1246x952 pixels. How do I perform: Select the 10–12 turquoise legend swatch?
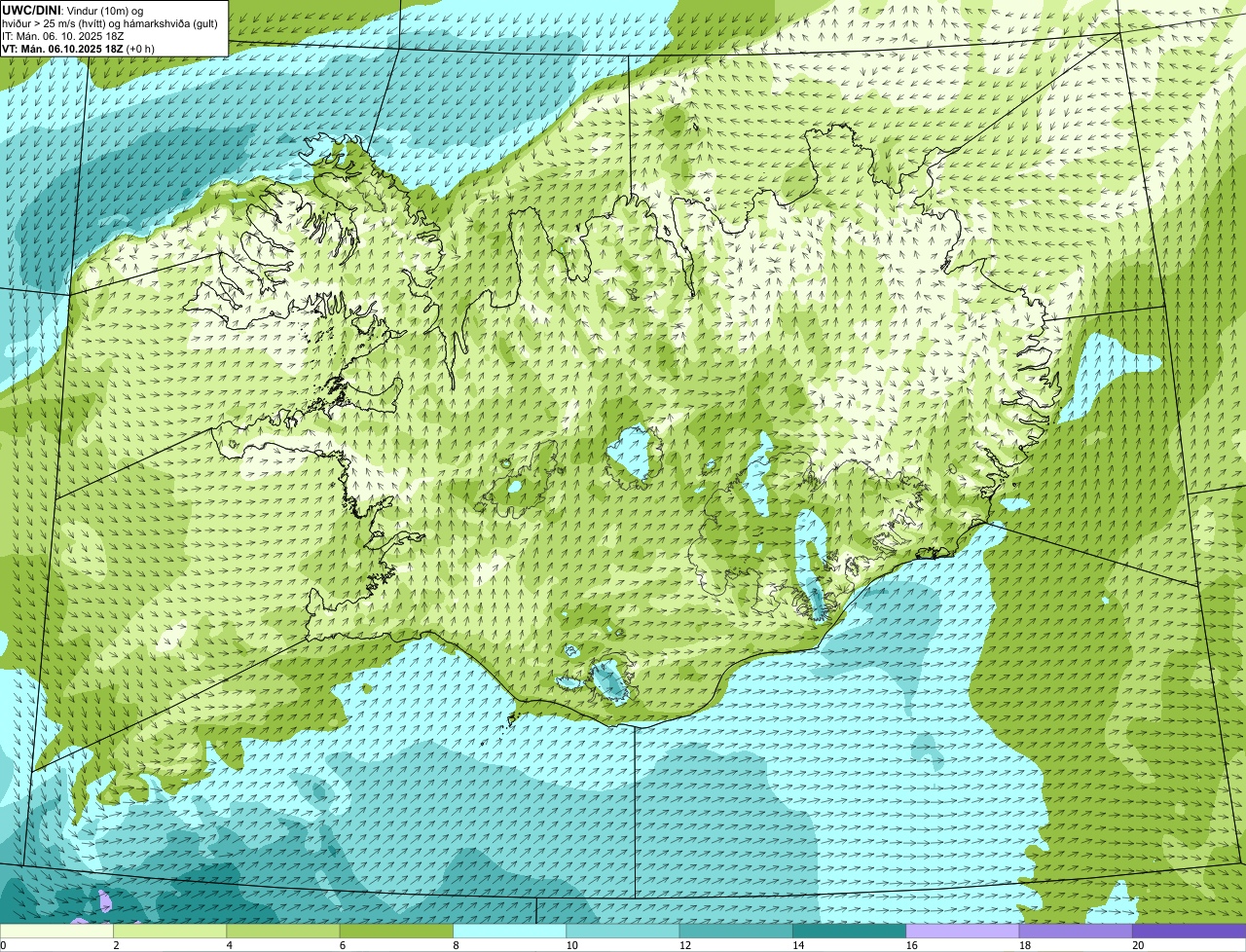[623, 931]
